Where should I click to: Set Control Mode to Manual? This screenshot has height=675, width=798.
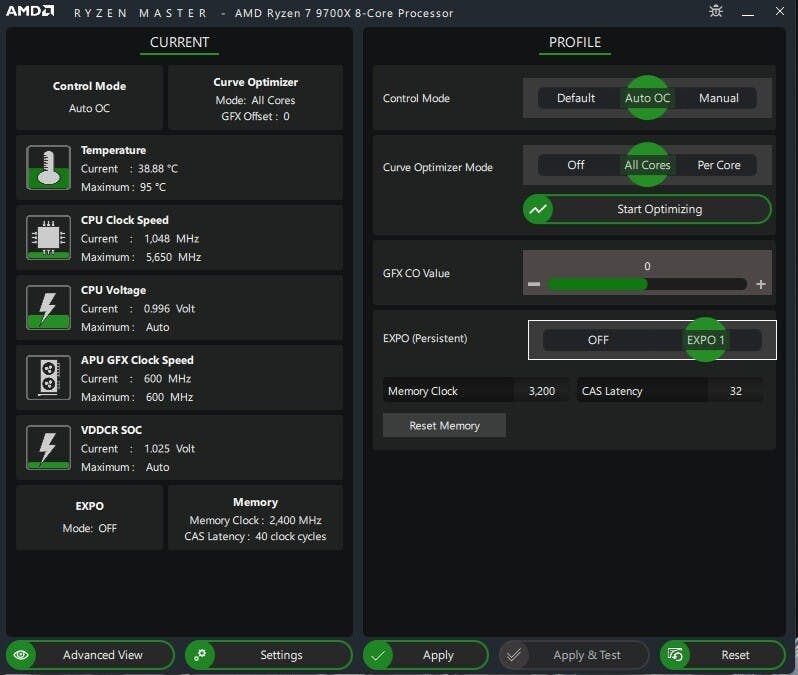tap(719, 98)
